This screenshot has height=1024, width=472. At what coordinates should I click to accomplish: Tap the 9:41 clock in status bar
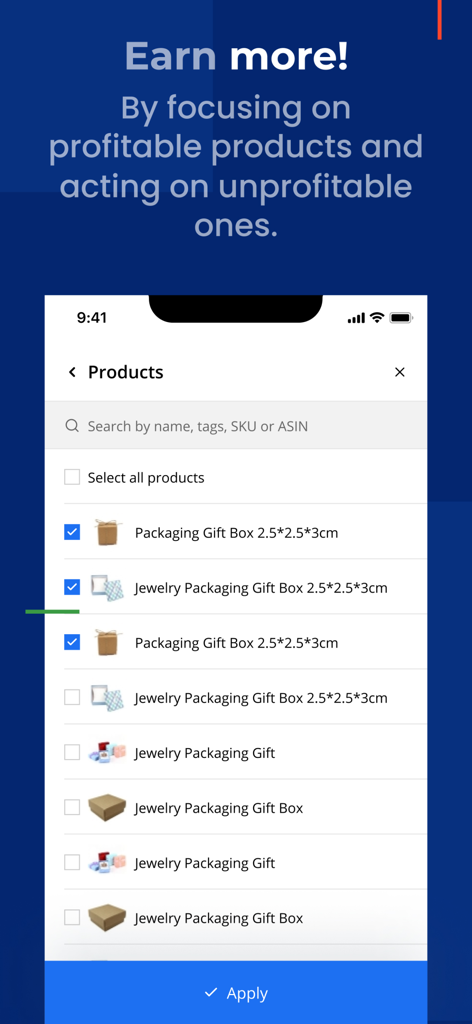coord(91,318)
